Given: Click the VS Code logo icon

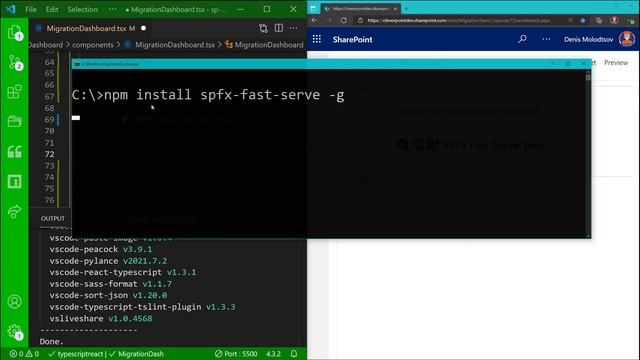Looking at the screenshot, I should pyautogui.click(x=11, y=9).
